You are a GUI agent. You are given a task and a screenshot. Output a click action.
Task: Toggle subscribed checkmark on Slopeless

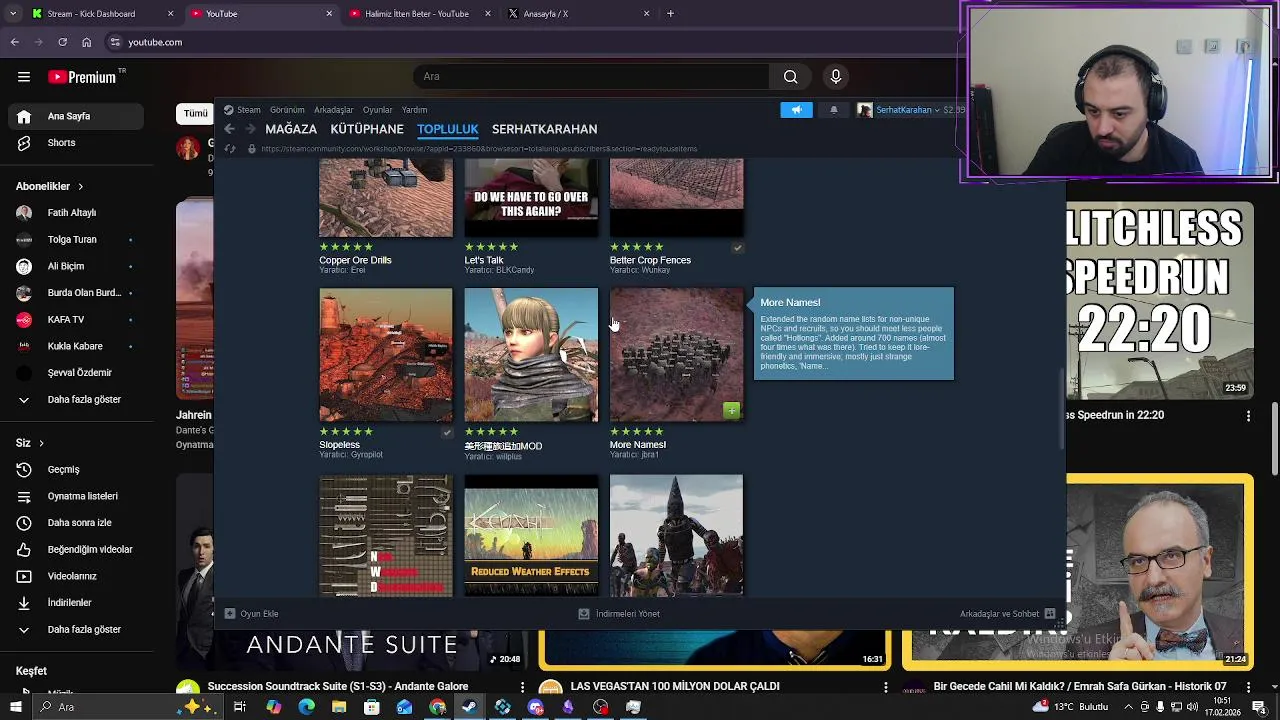447,432
